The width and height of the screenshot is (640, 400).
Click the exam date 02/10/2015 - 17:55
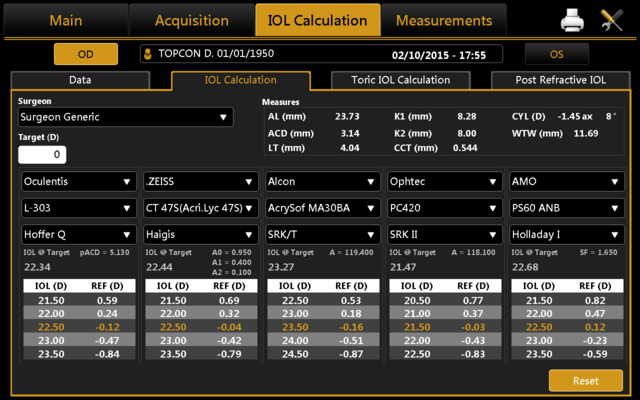[x=439, y=55]
